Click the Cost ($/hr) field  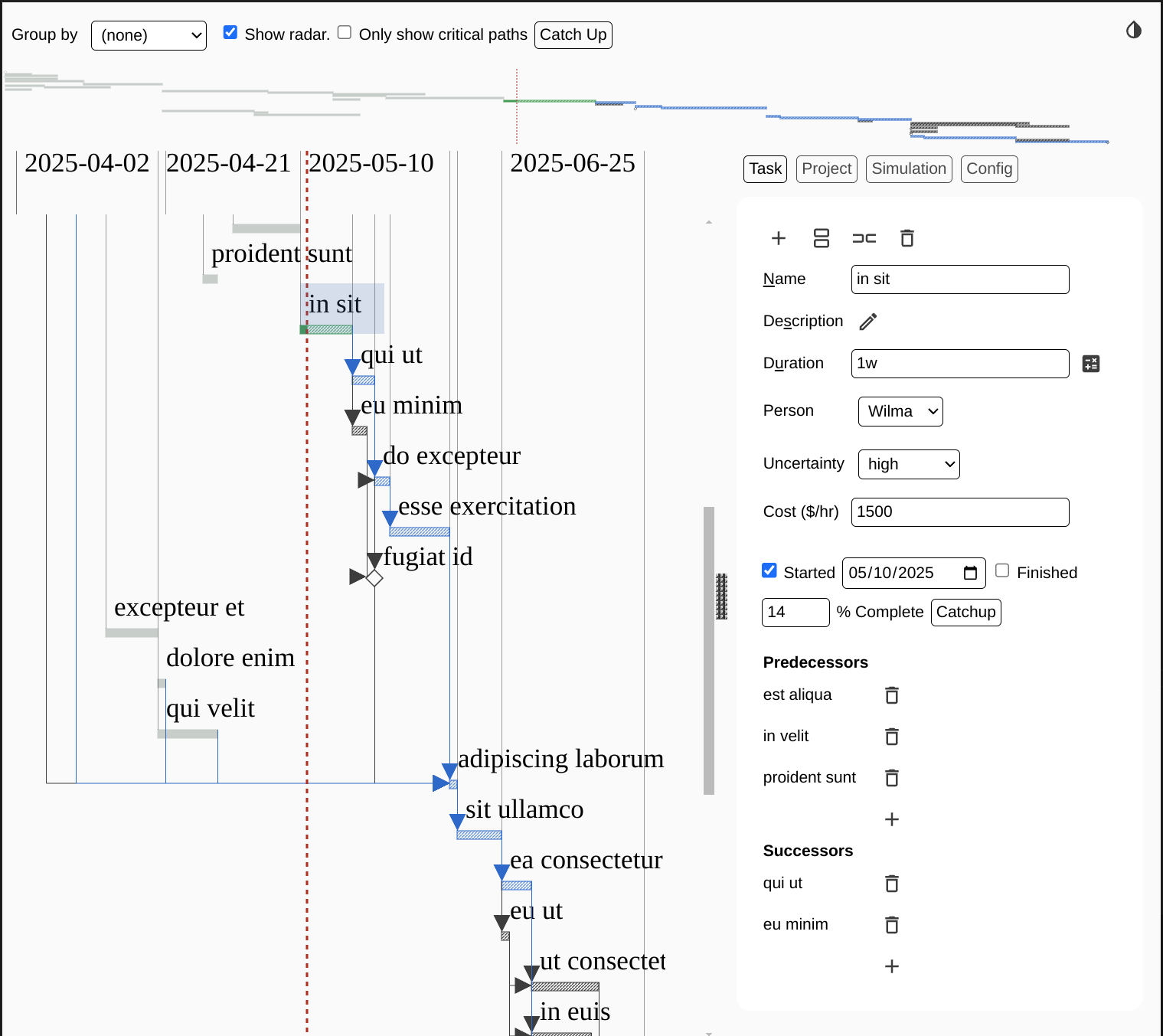(960, 512)
